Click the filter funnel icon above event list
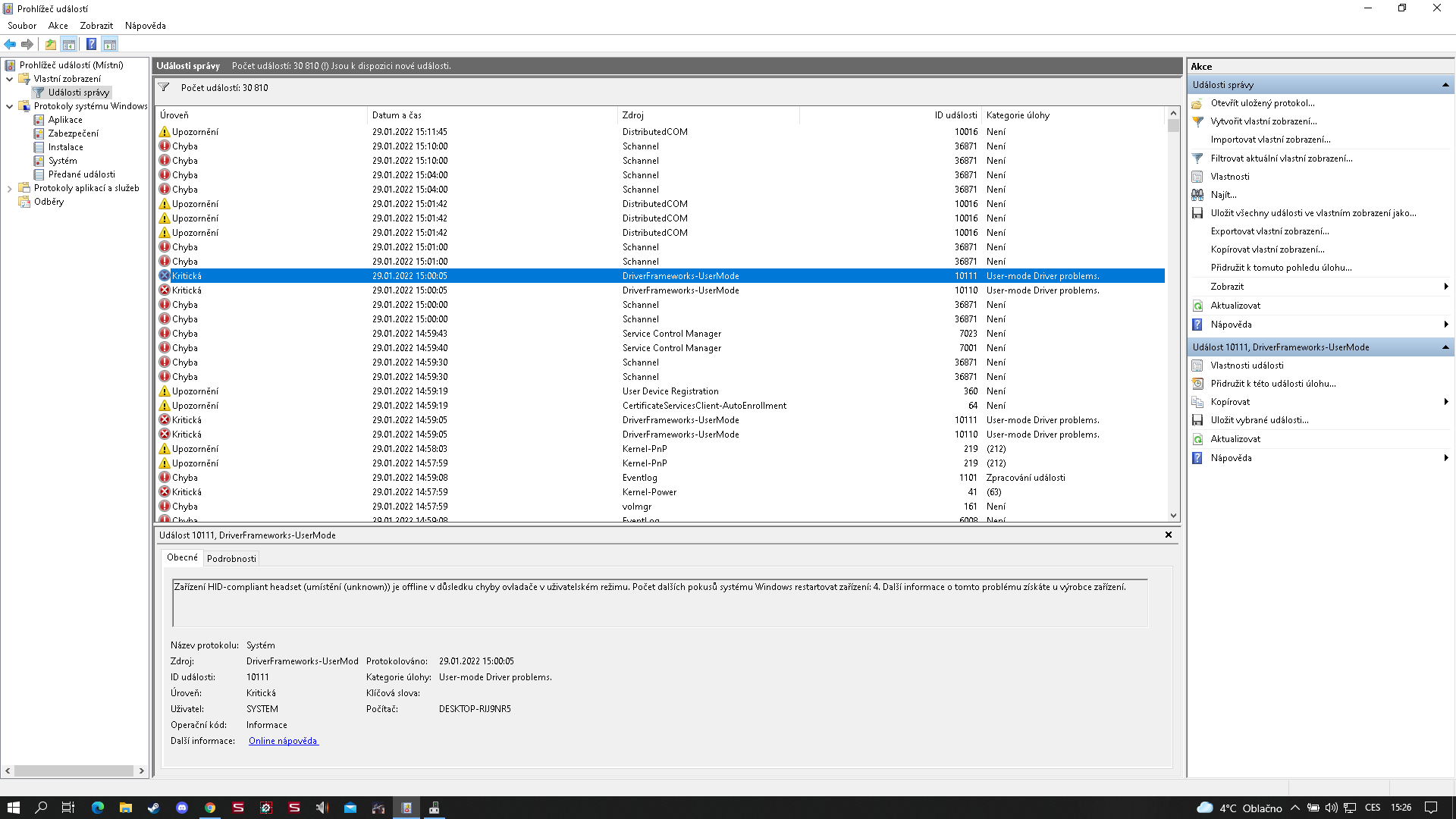Image resolution: width=1456 pixels, height=819 pixels. click(164, 87)
